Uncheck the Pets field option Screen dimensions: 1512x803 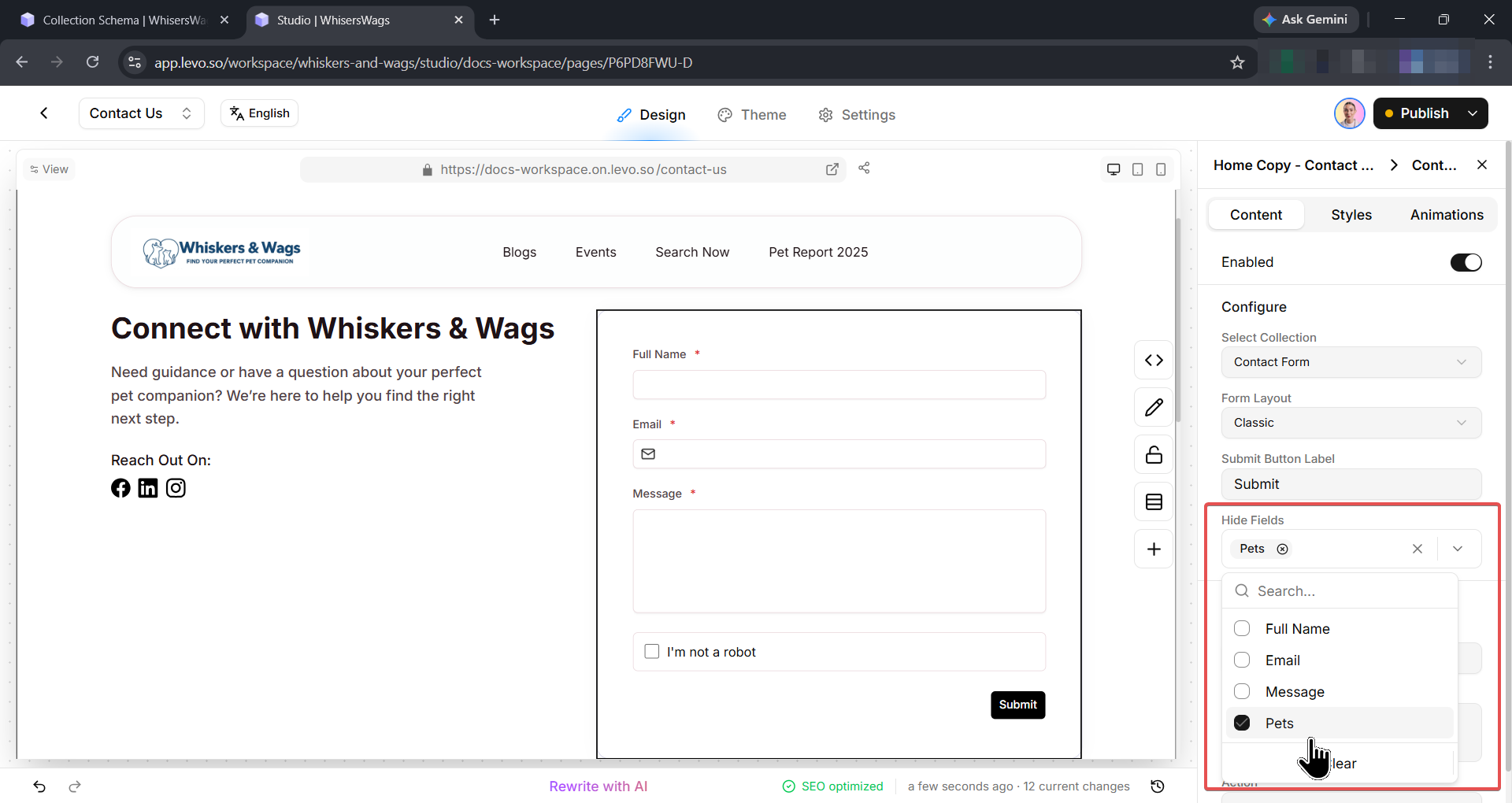[x=1242, y=723]
